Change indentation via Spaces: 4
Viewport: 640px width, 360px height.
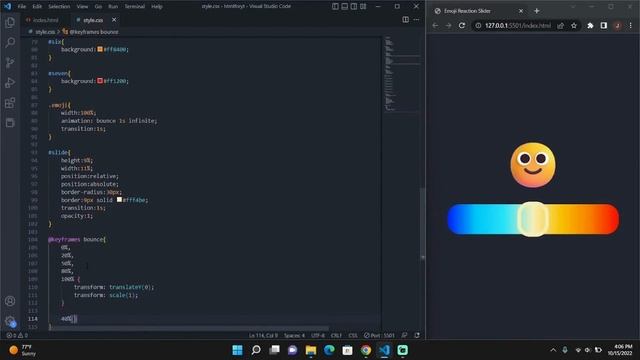(x=294, y=335)
